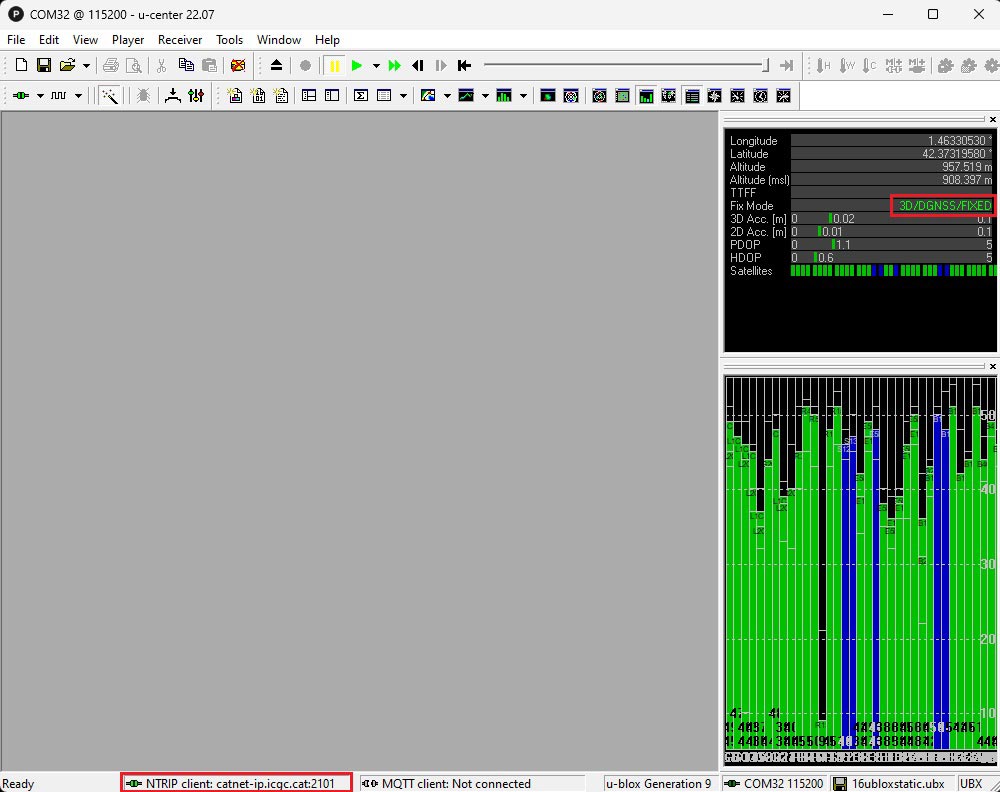Open the Autobauding magic wand tool
Image resolution: width=1000 pixels, height=792 pixels.
110,96
